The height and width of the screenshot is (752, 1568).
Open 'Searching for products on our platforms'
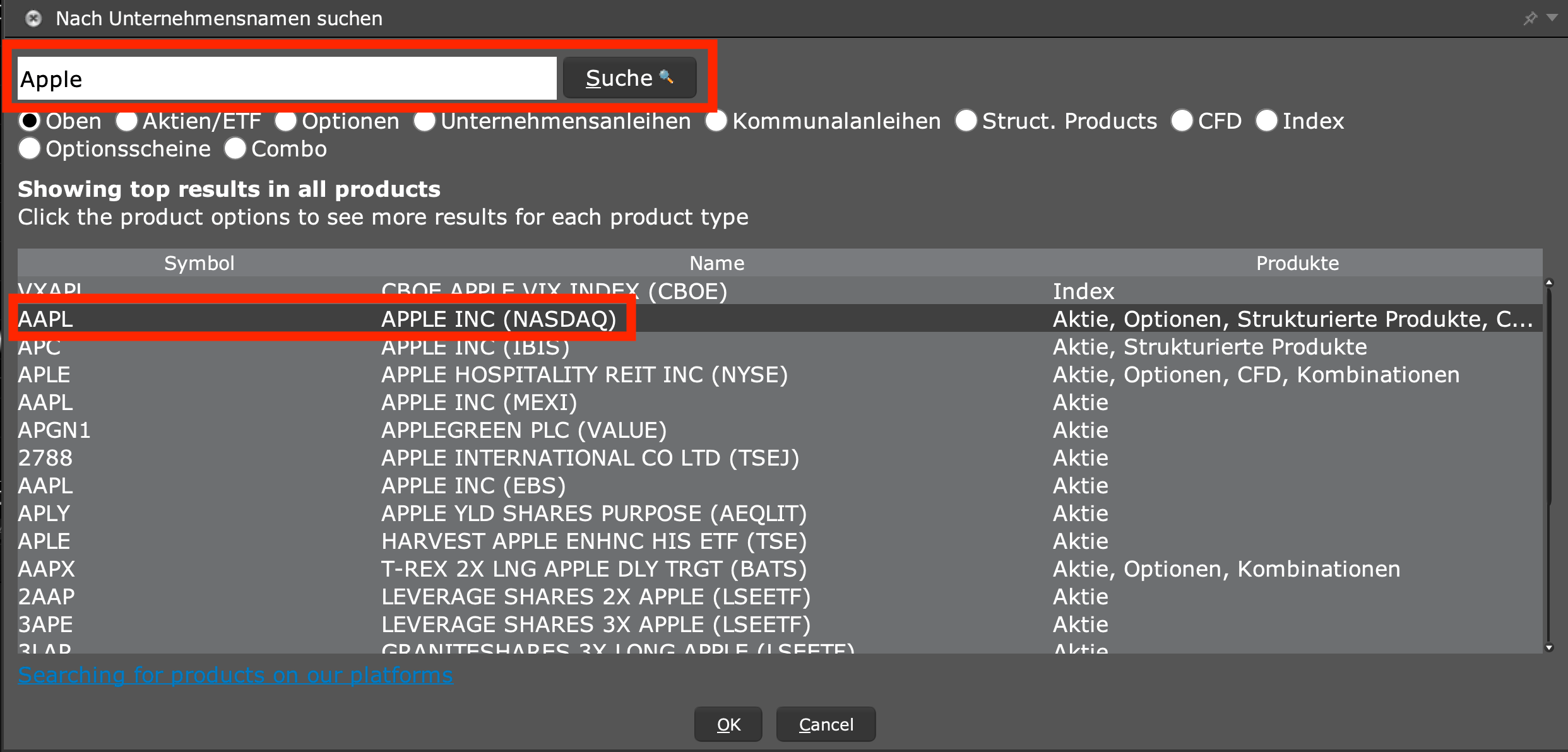[x=235, y=674]
